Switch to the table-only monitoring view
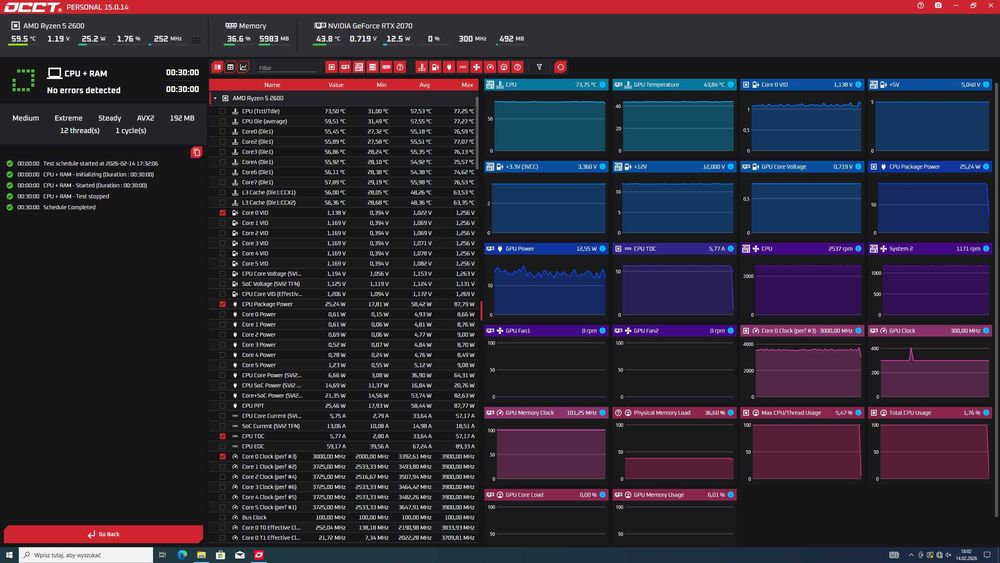 pyautogui.click(x=230, y=67)
